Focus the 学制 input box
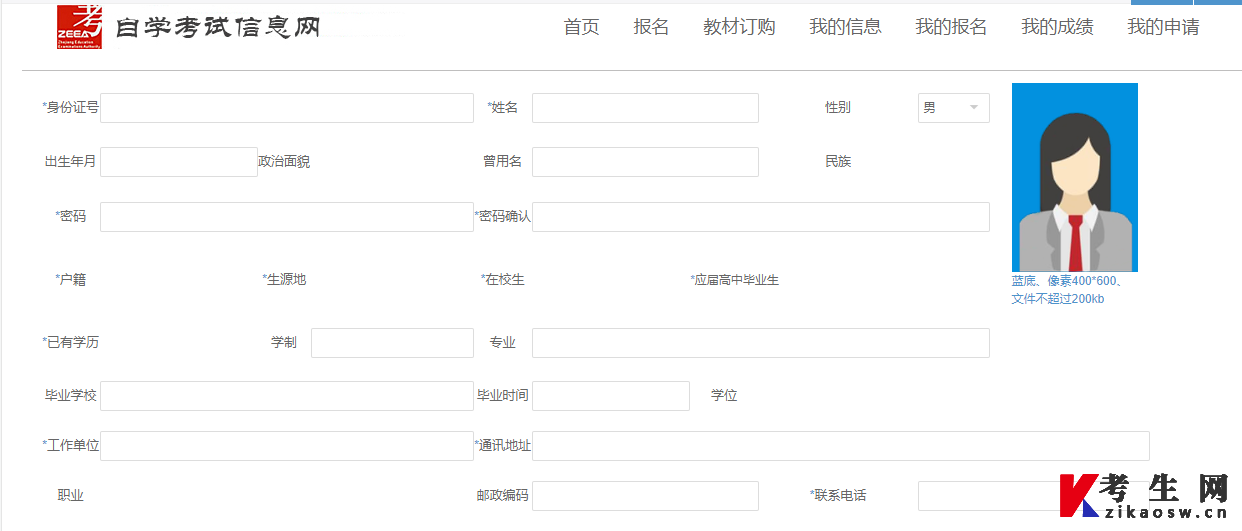1242x531 pixels. [392, 343]
